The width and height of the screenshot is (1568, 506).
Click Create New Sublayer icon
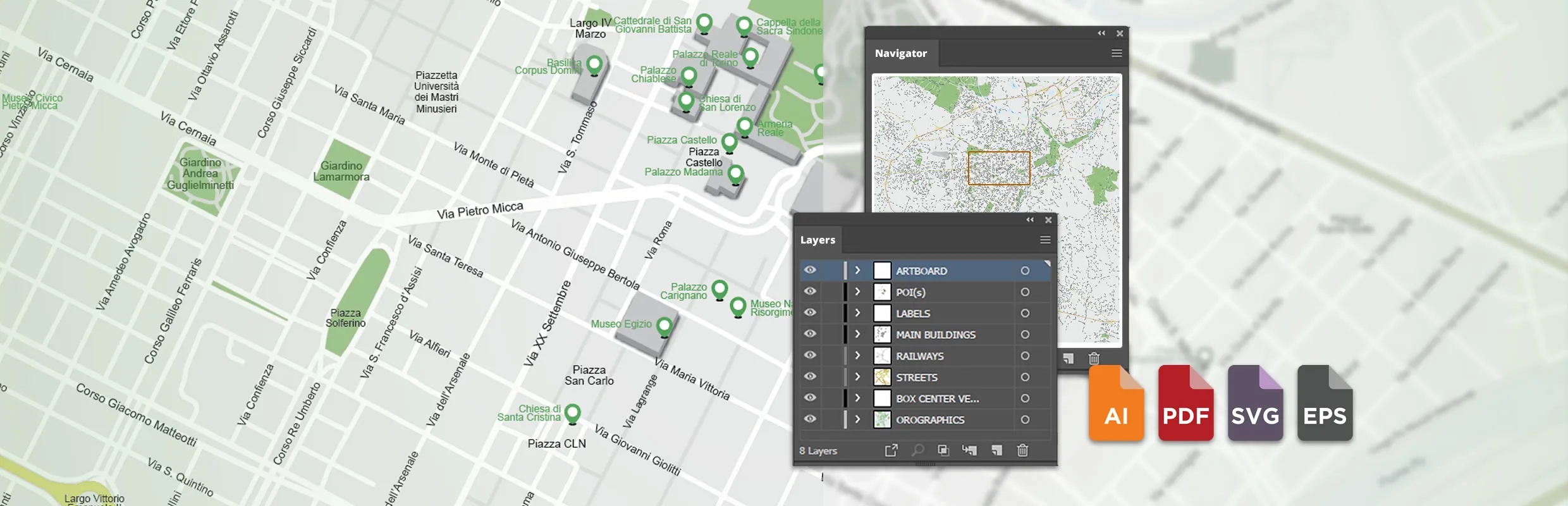(969, 450)
